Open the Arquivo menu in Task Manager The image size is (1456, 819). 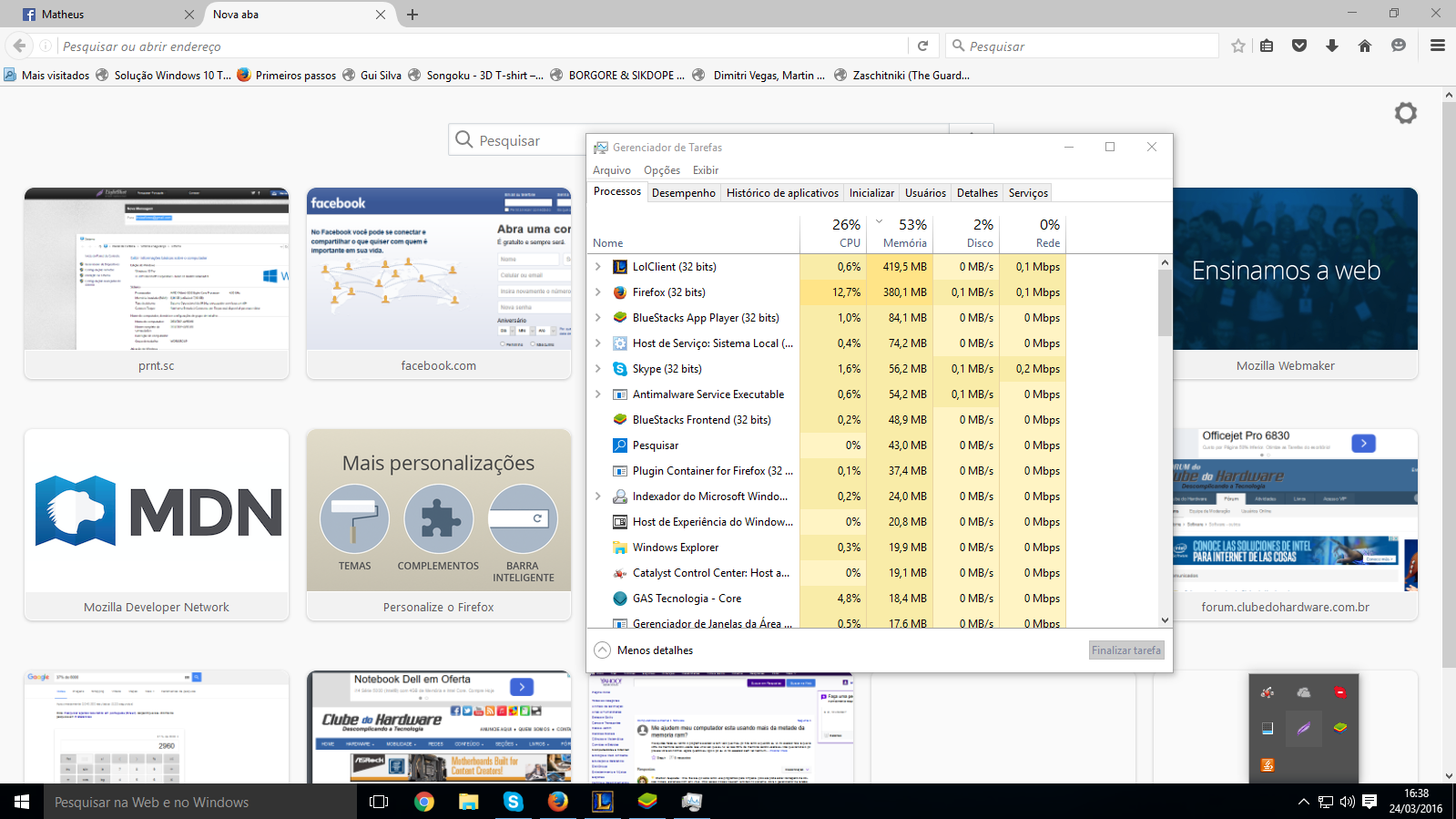[x=612, y=170]
